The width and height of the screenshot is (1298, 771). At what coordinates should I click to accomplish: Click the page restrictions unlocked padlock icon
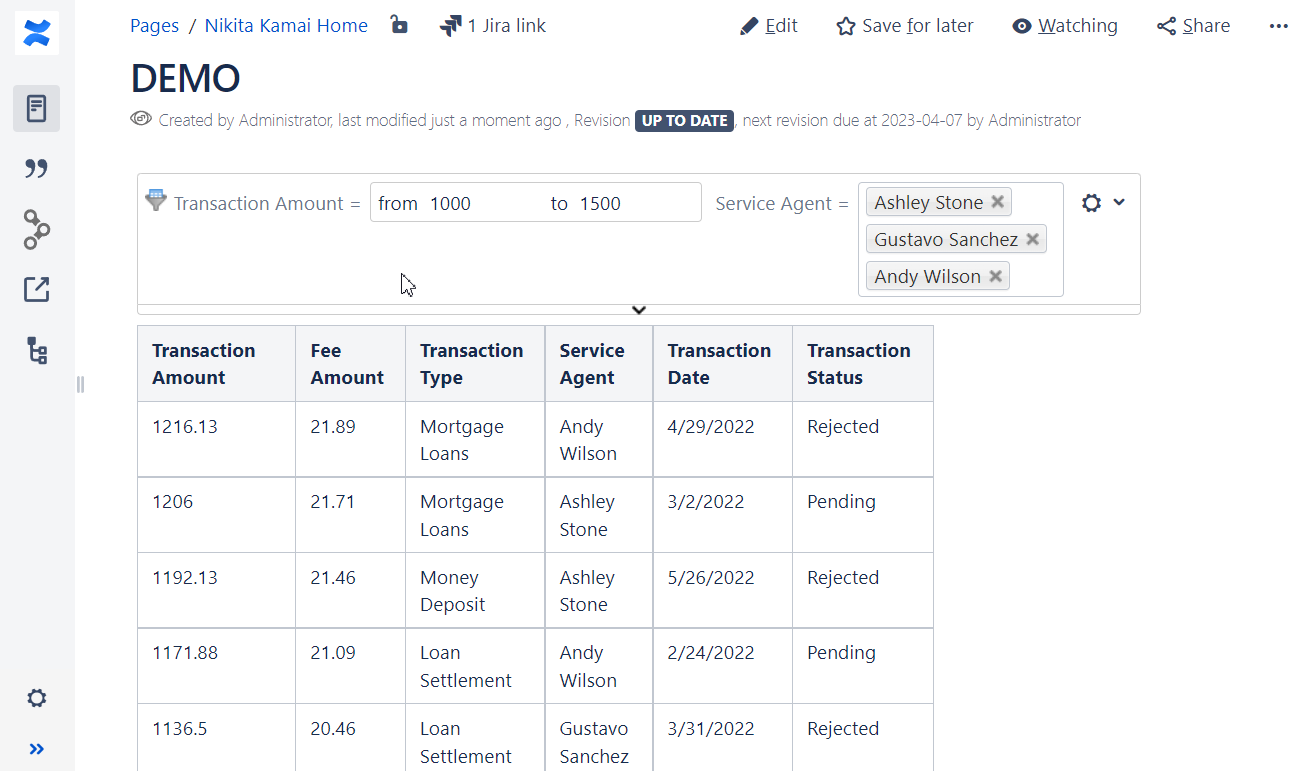[x=399, y=25]
